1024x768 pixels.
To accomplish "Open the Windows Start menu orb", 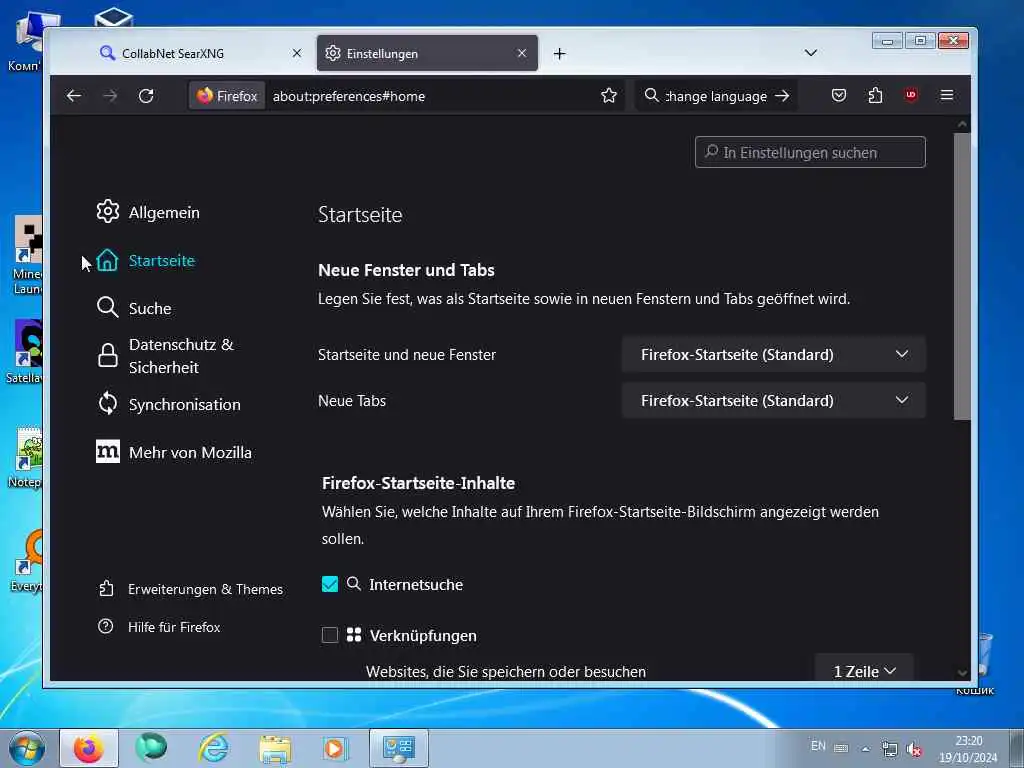I will (x=27, y=748).
